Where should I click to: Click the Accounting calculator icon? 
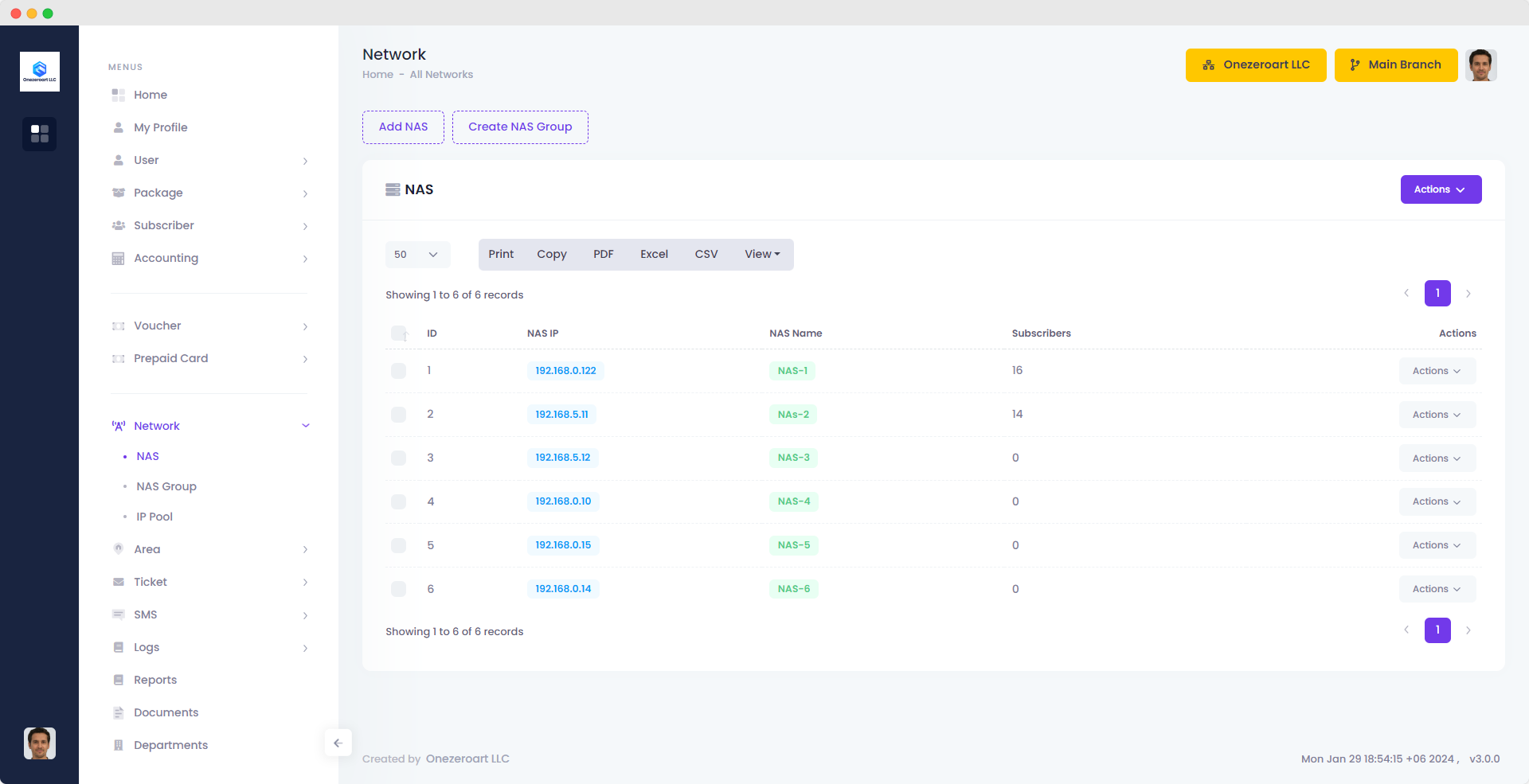coord(119,258)
